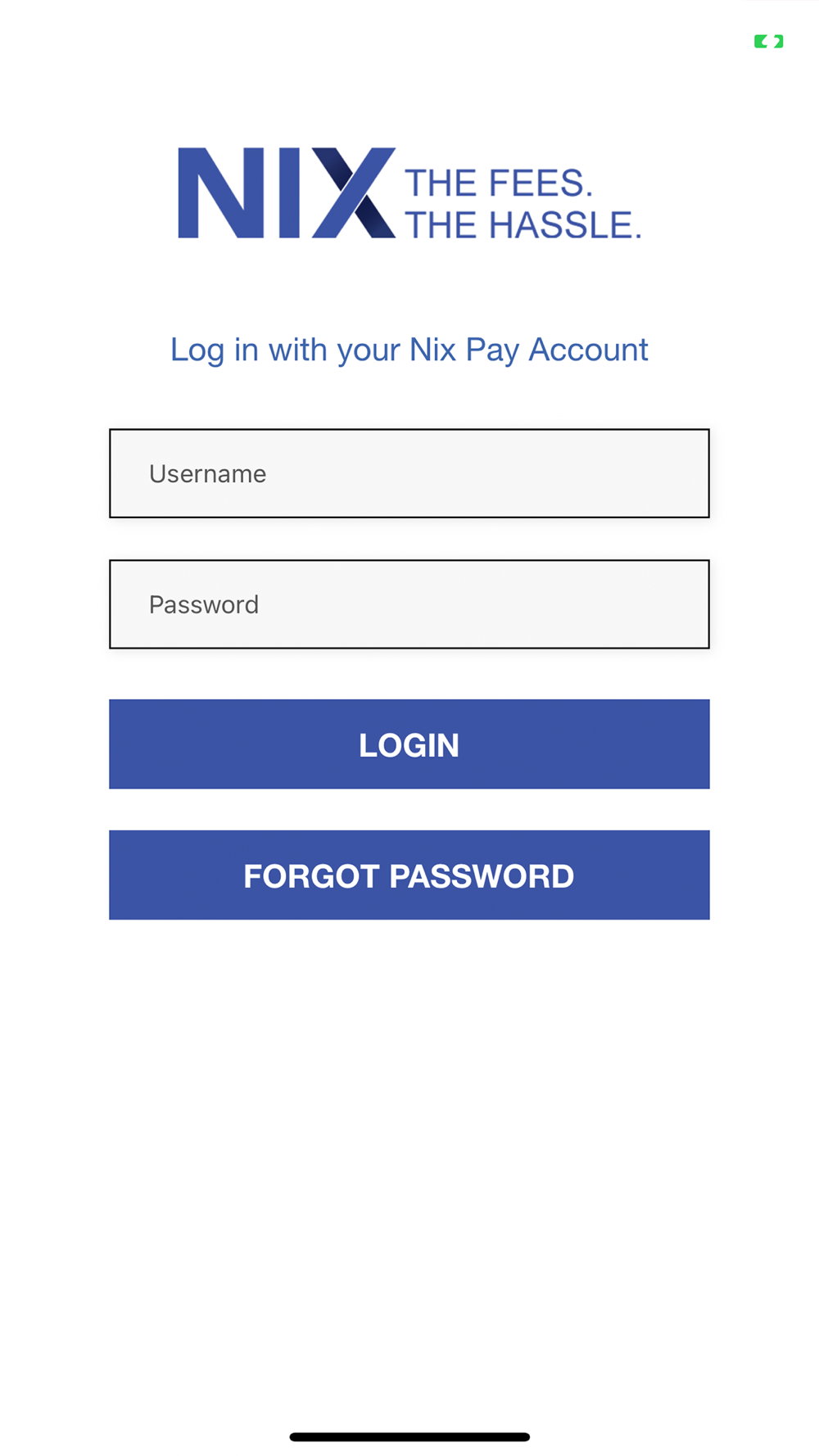This screenshot has height=1456, width=819.
Task: Click the "THE HASSLE." tagline text
Action: click(523, 225)
